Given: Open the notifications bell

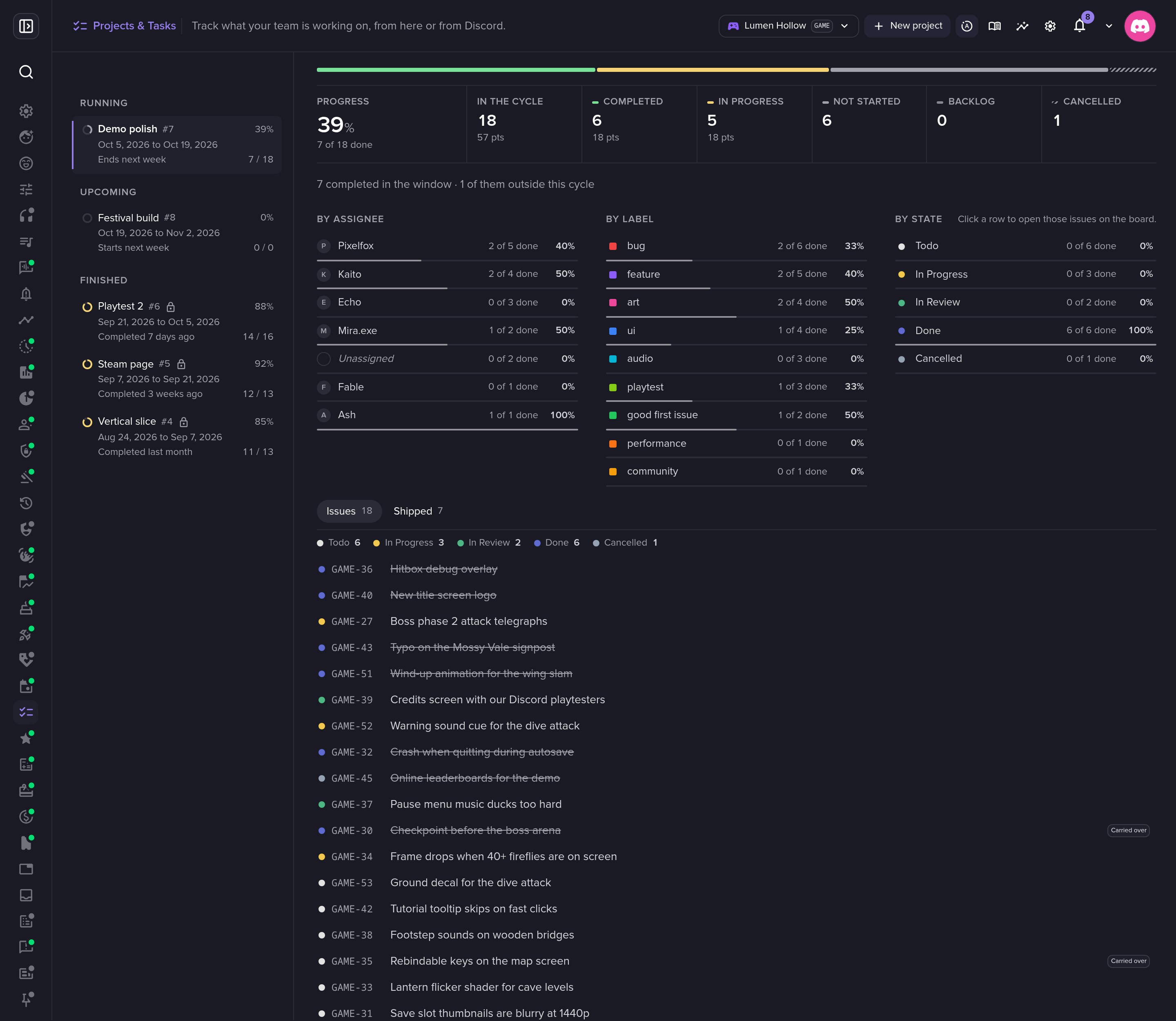Looking at the screenshot, I should point(1079,26).
